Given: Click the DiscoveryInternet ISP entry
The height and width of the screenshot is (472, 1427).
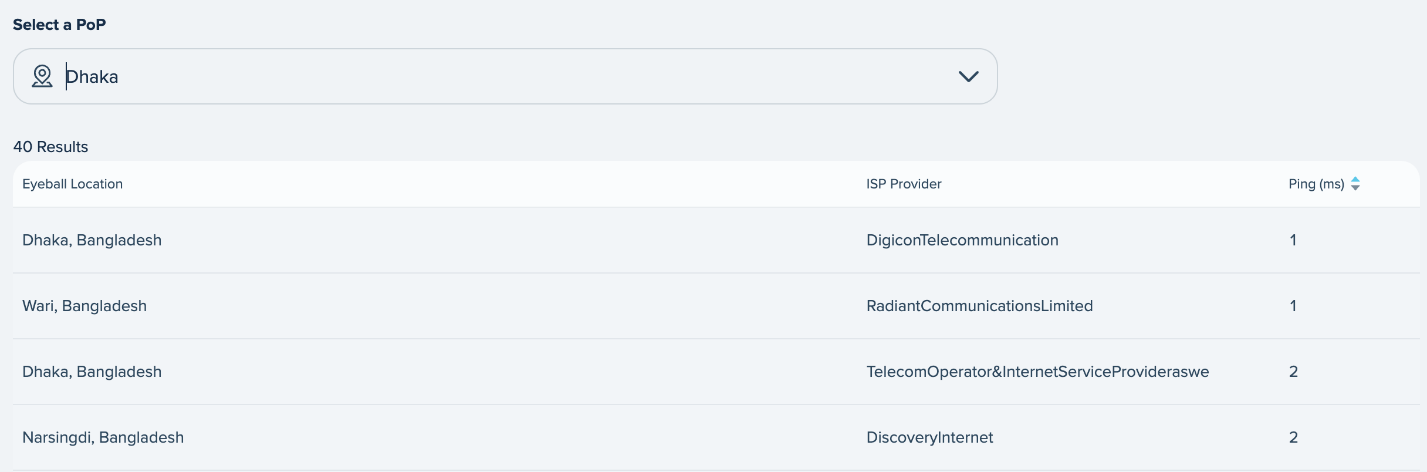Looking at the screenshot, I should click(x=929, y=437).
